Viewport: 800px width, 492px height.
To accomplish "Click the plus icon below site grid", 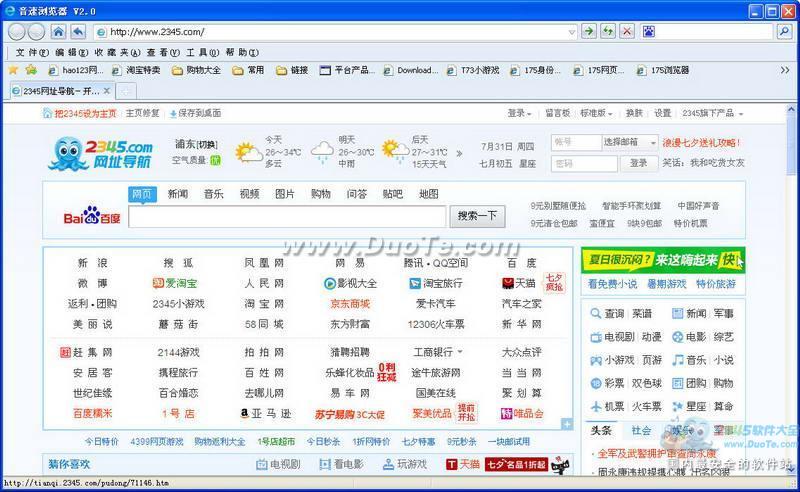I will (x=567, y=424).
